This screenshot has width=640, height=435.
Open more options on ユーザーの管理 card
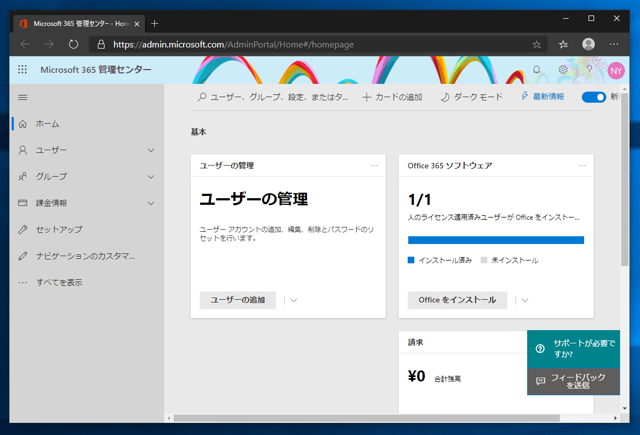point(374,166)
